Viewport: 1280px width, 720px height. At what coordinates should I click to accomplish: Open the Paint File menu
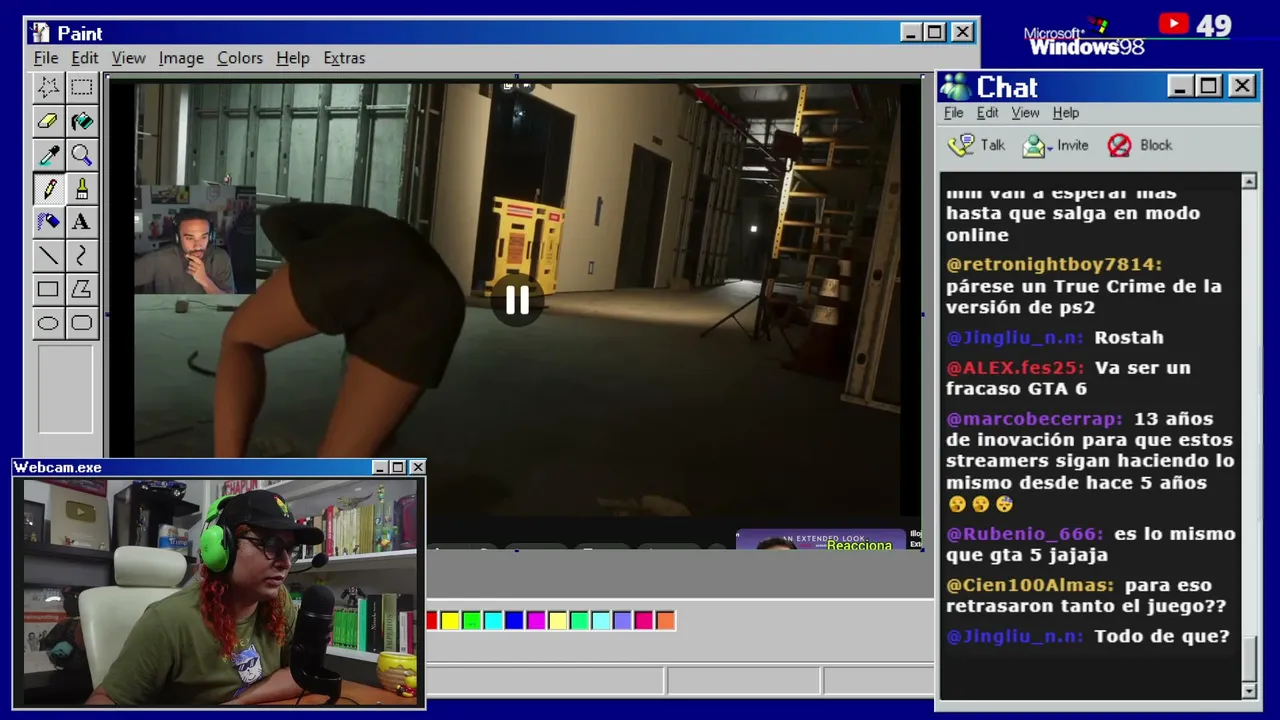pos(46,58)
